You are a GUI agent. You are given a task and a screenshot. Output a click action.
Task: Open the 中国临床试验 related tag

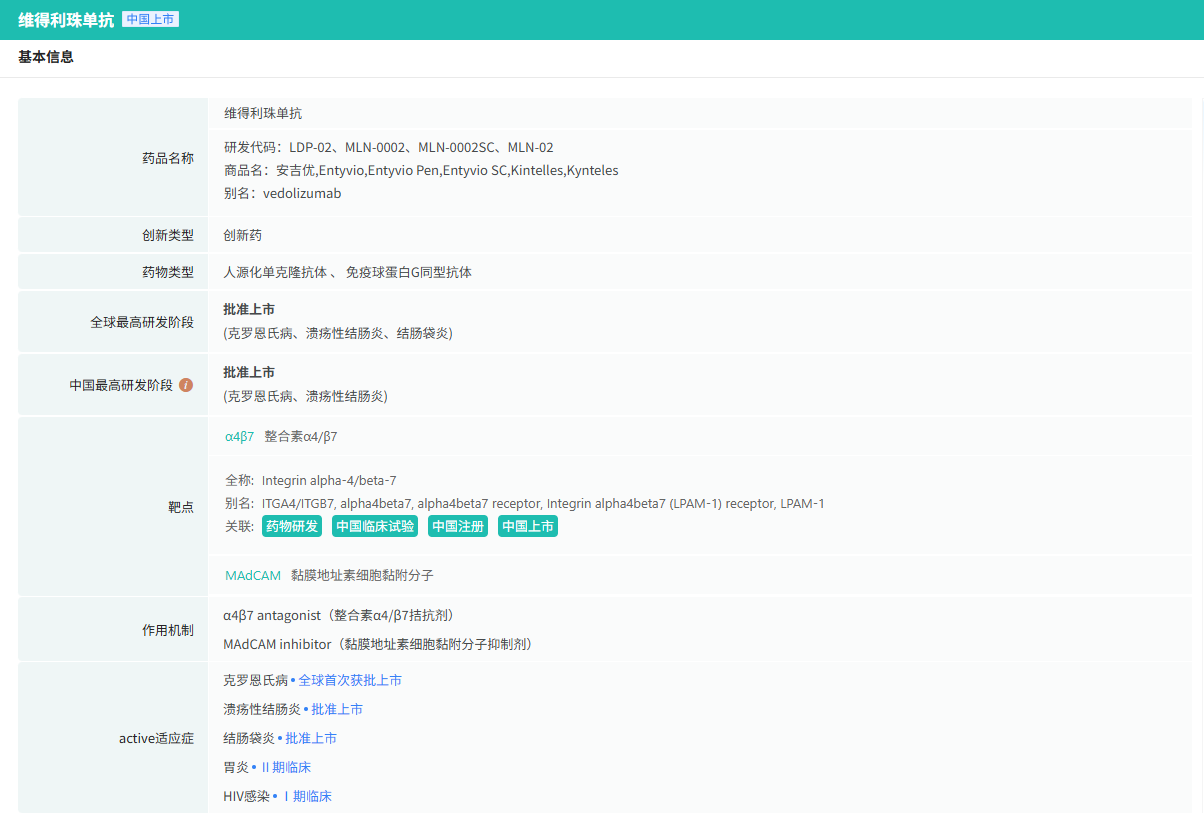click(375, 526)
